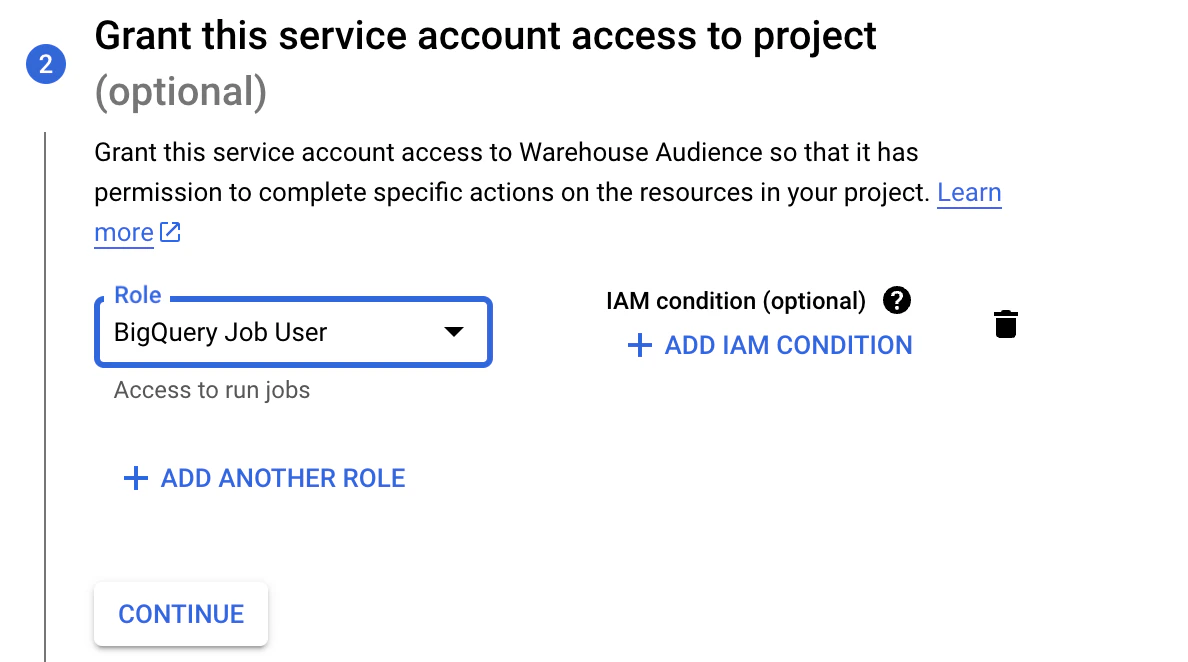Select the dropdown arrow in the Role field

[455, 332]
